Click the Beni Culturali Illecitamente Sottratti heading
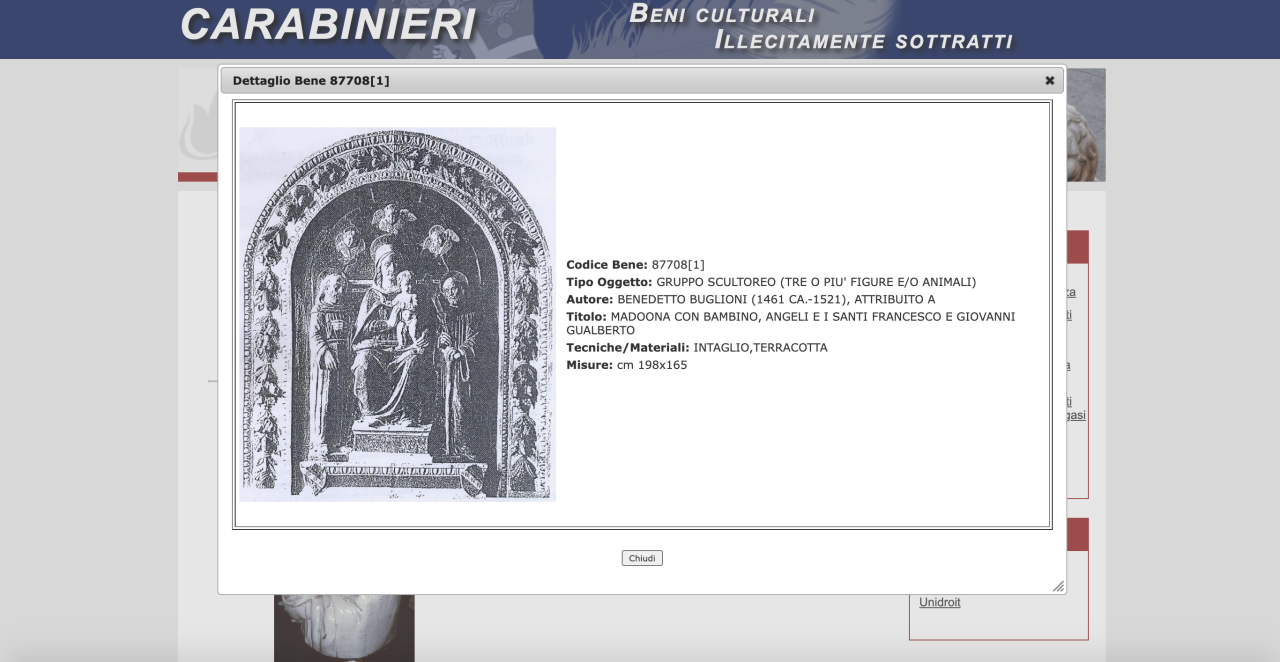This screenshot has width=1280, height=662. coord(820,27)
